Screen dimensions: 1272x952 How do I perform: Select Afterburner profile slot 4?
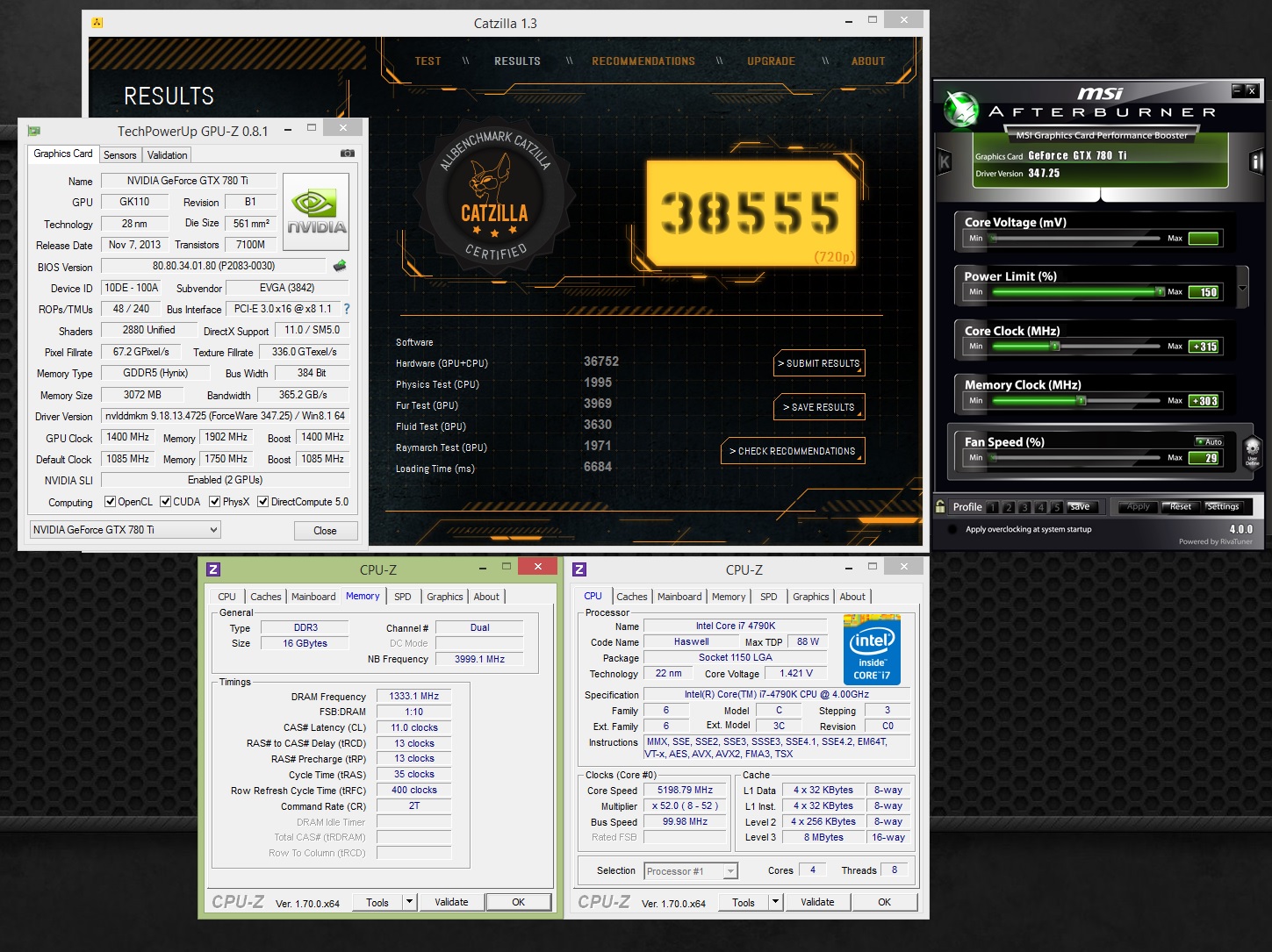click(x=1040, y=507)
